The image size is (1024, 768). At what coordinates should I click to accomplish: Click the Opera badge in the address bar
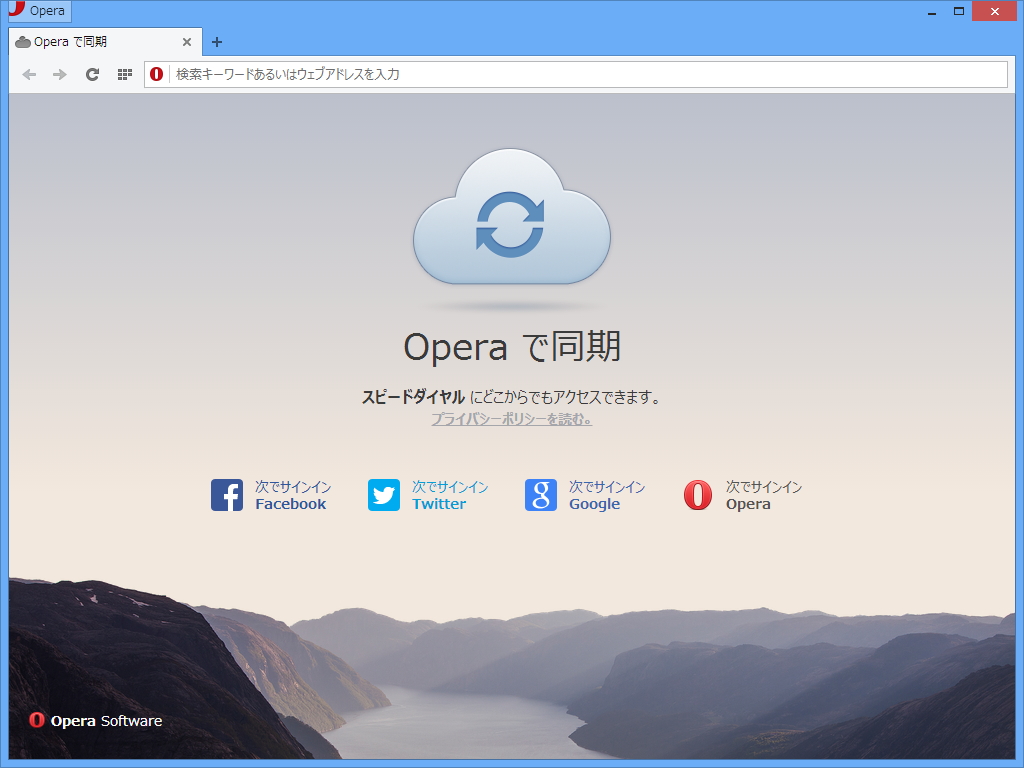point(155,74)
